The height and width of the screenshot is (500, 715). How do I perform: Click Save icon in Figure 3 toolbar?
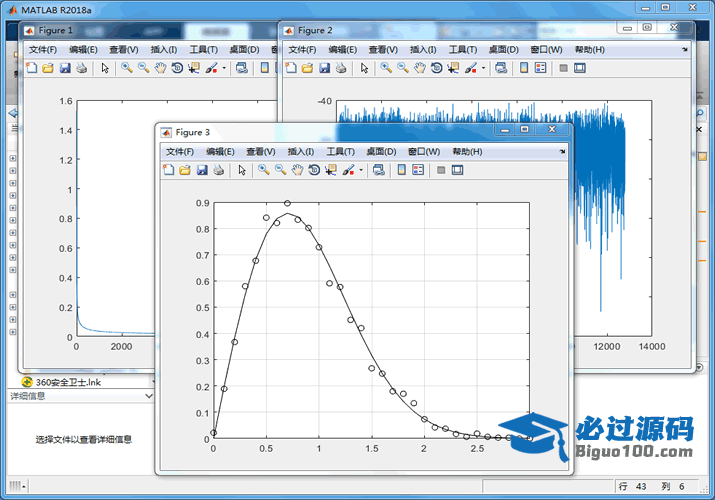(x=202, y=171)
